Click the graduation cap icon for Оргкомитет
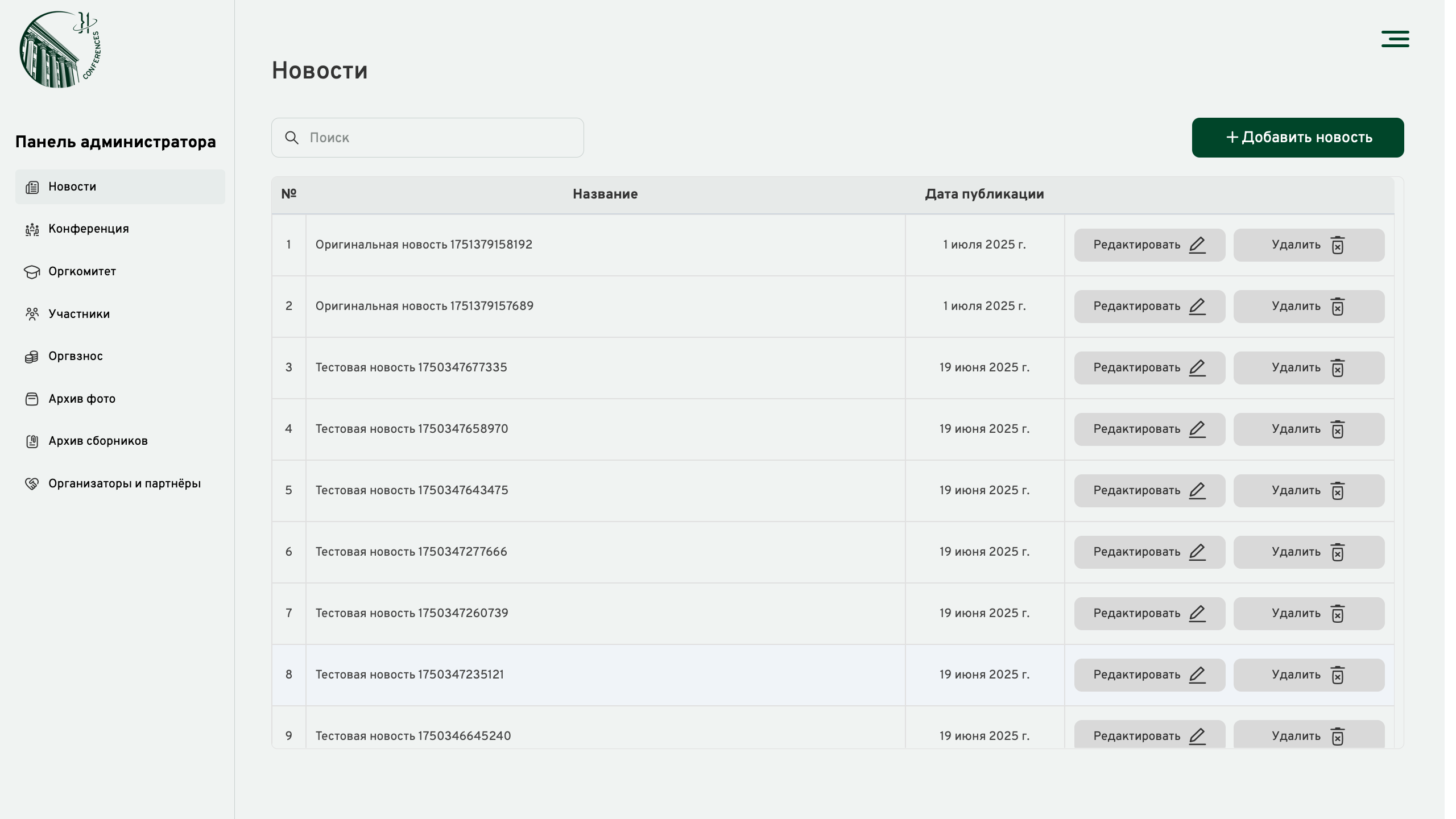Image resolution: width=1456 pixels, height=819 pixels. pos(32,272)
